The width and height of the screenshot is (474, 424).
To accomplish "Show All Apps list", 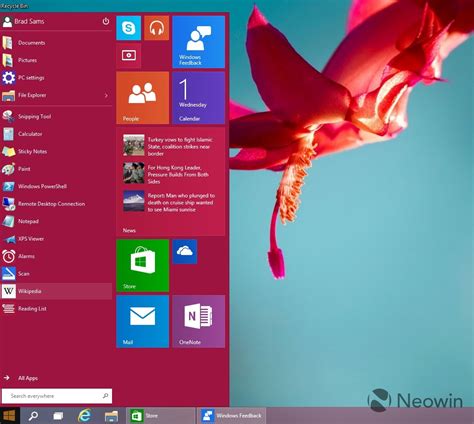I will [x=21, y=378].
